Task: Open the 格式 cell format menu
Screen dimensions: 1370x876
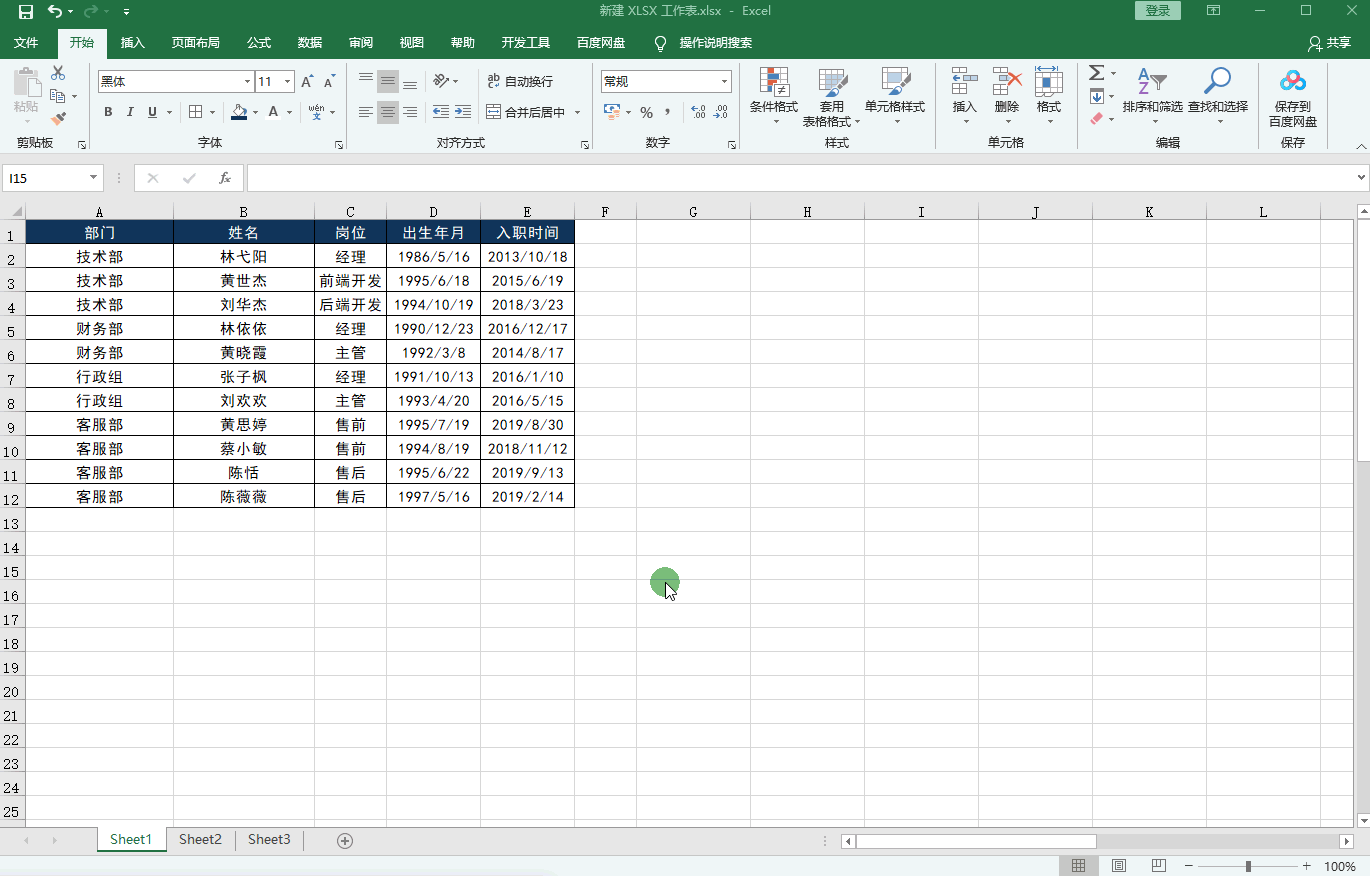Action: coord(1049,96)
